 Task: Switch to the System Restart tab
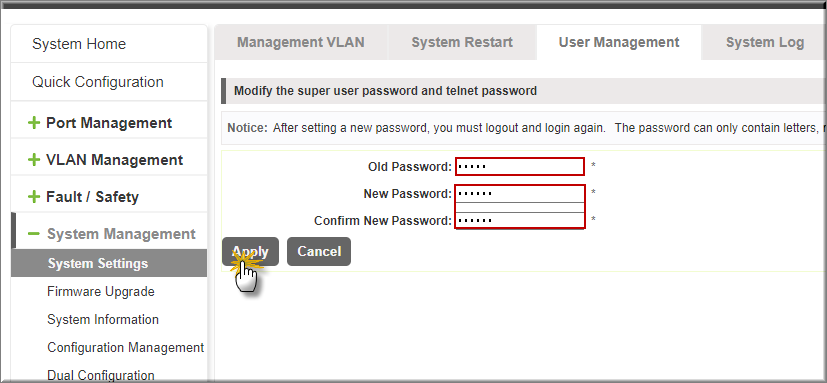click(462, 42)
